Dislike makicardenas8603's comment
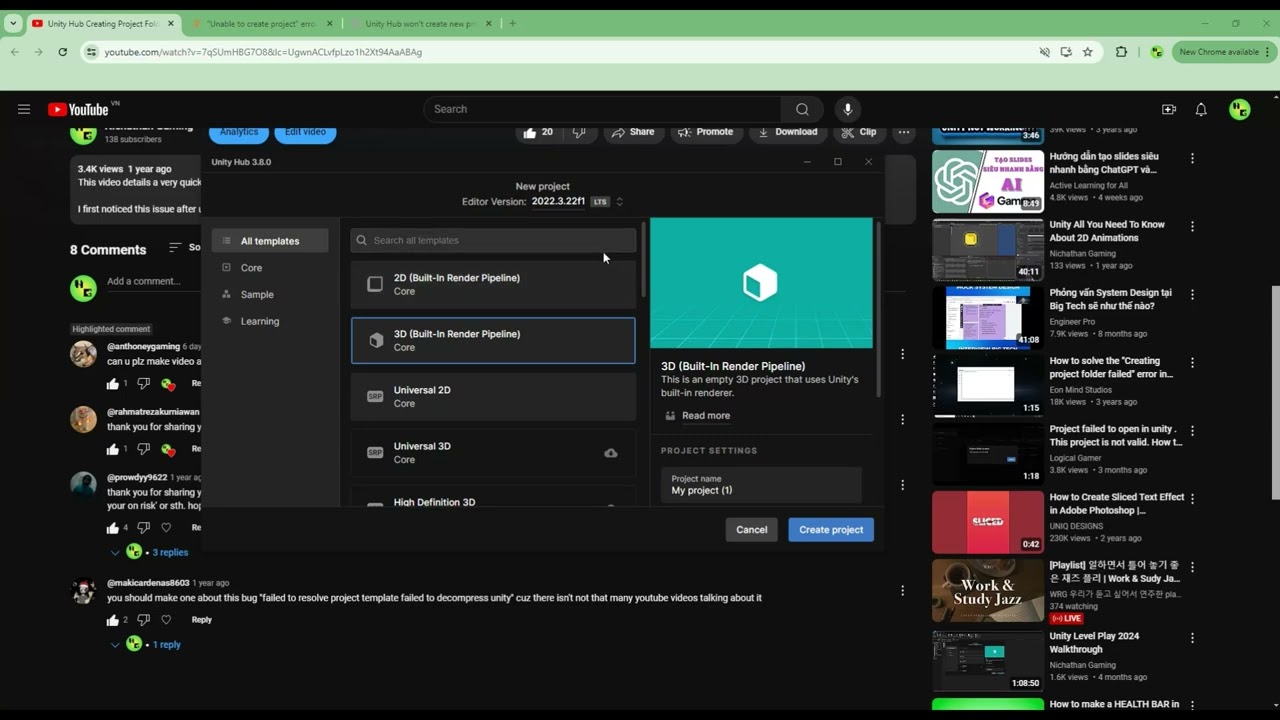Image resolution: width=1280 pixels, height=720 pixels. pos(143,620)
